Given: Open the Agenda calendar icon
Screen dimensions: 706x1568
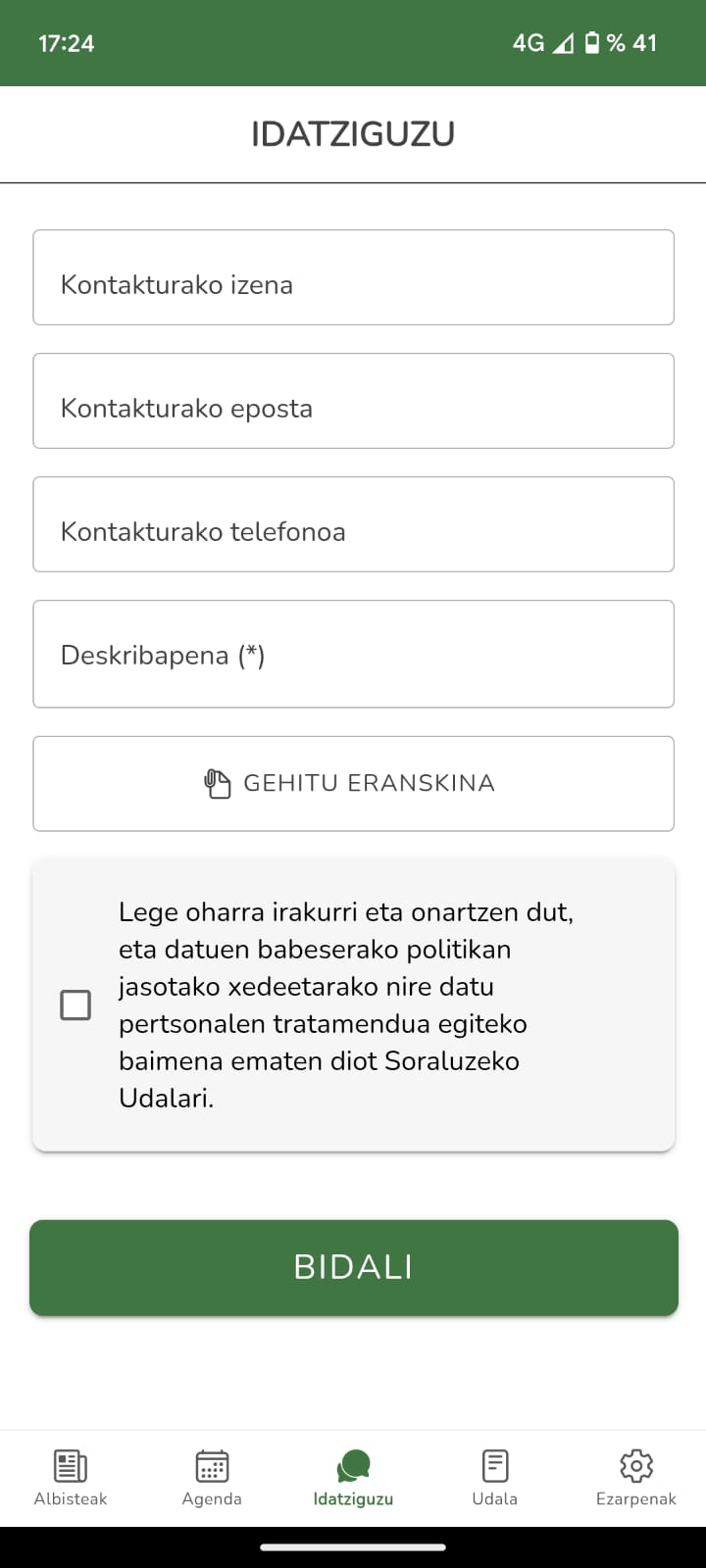Looking at the screenshot, I should pyautogui.click(x=212, y=1466).
